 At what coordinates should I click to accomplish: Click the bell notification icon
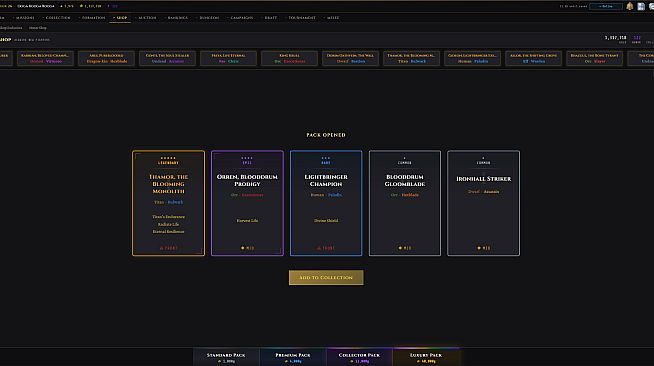630,6
